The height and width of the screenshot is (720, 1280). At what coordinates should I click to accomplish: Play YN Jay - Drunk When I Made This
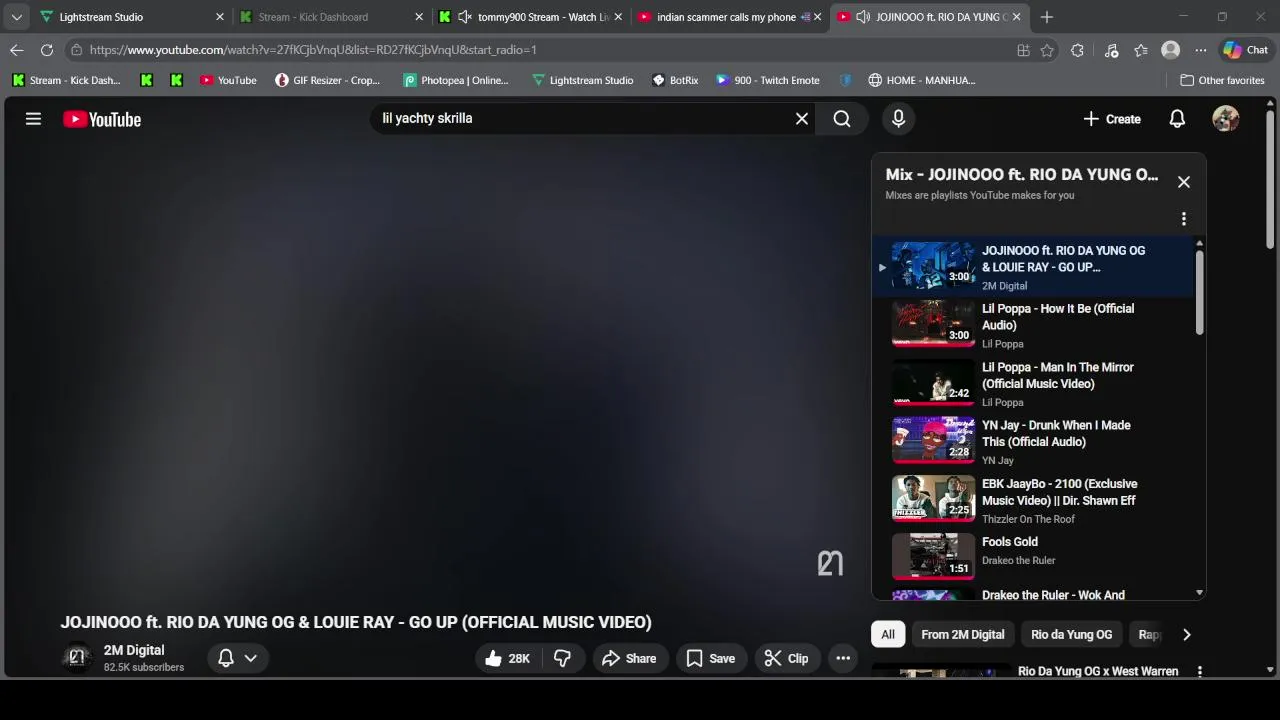click(1033, 442)
